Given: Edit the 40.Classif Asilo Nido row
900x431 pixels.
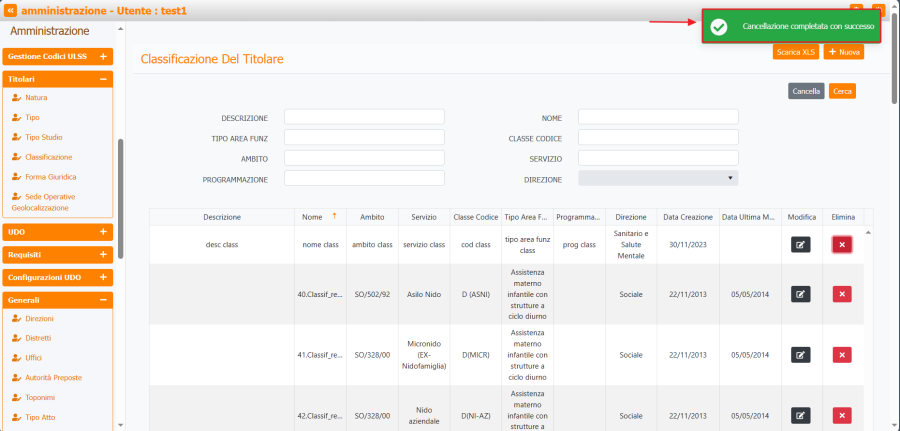Looking at the screenshot, I should pos(800,294).
